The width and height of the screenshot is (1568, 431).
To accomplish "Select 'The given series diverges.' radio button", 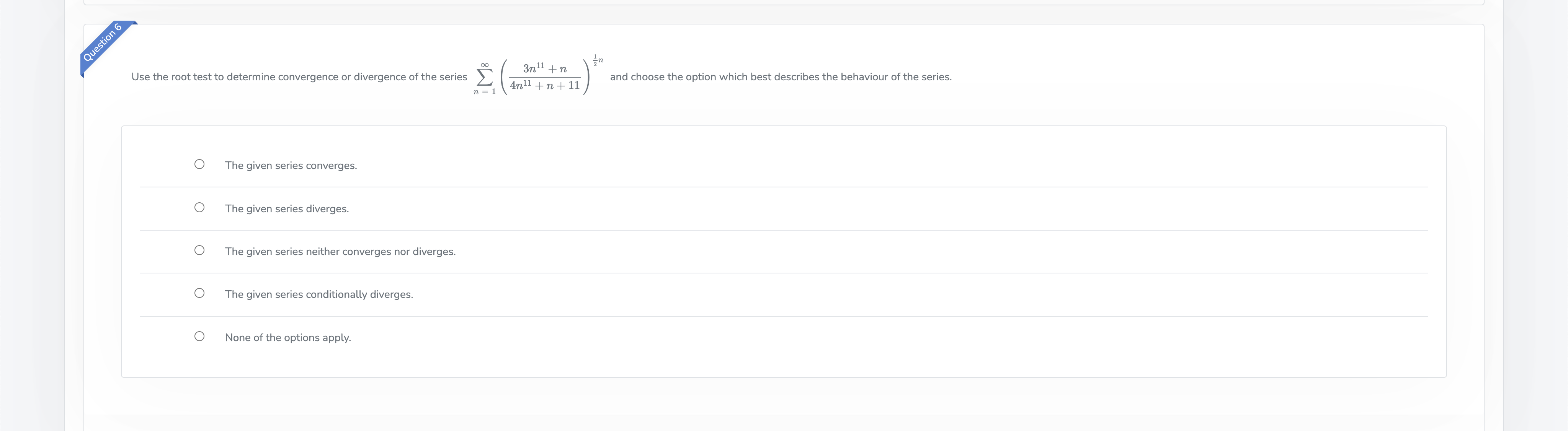I will (x=199, y=206).
